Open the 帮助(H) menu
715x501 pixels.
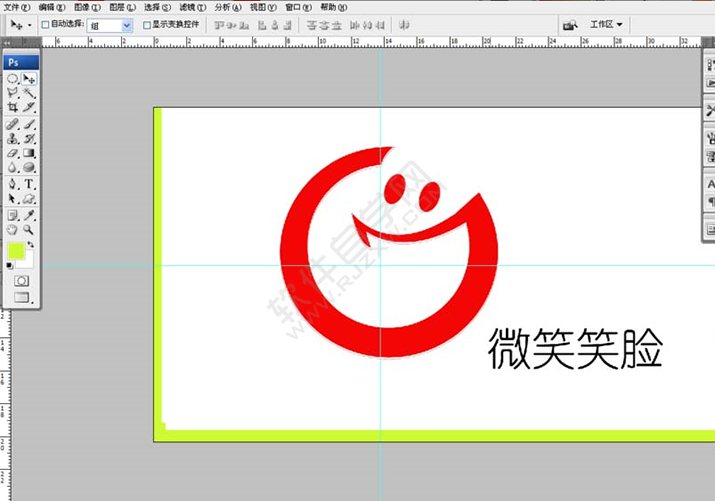click(x=333, y=7)
